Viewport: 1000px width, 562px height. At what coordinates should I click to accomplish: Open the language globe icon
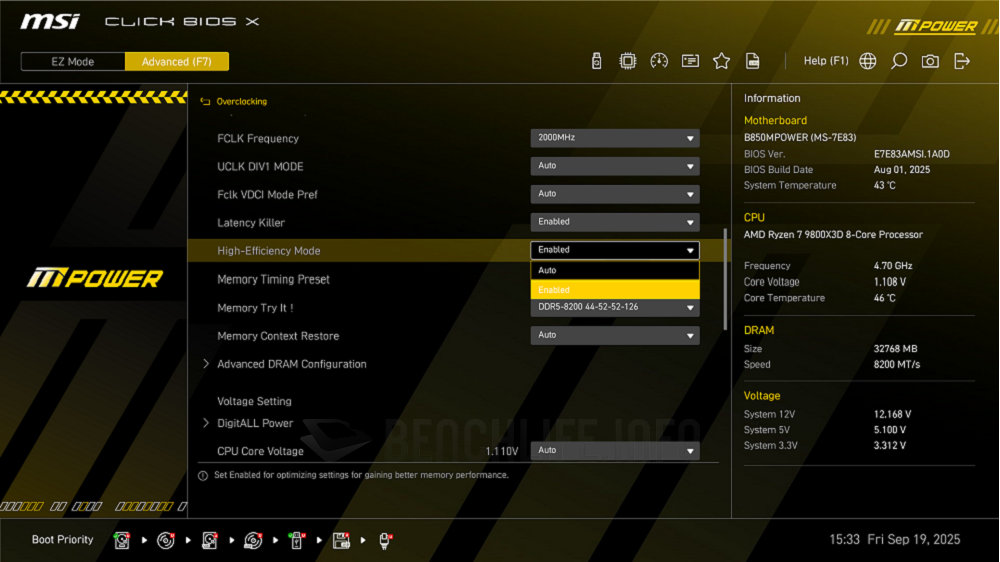pos(867,61)
